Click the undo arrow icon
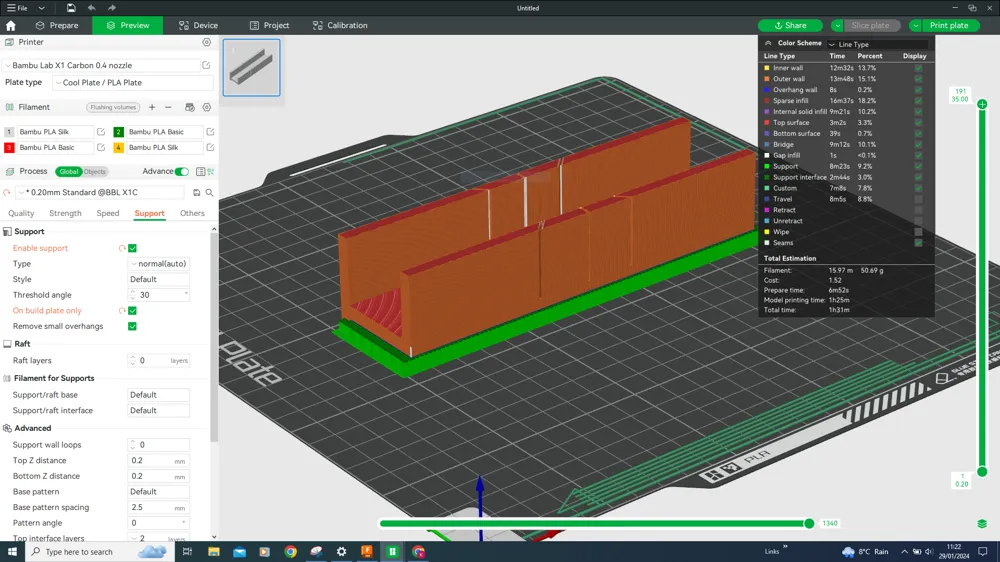The image size is (1000, 562). tap(91, 8)
